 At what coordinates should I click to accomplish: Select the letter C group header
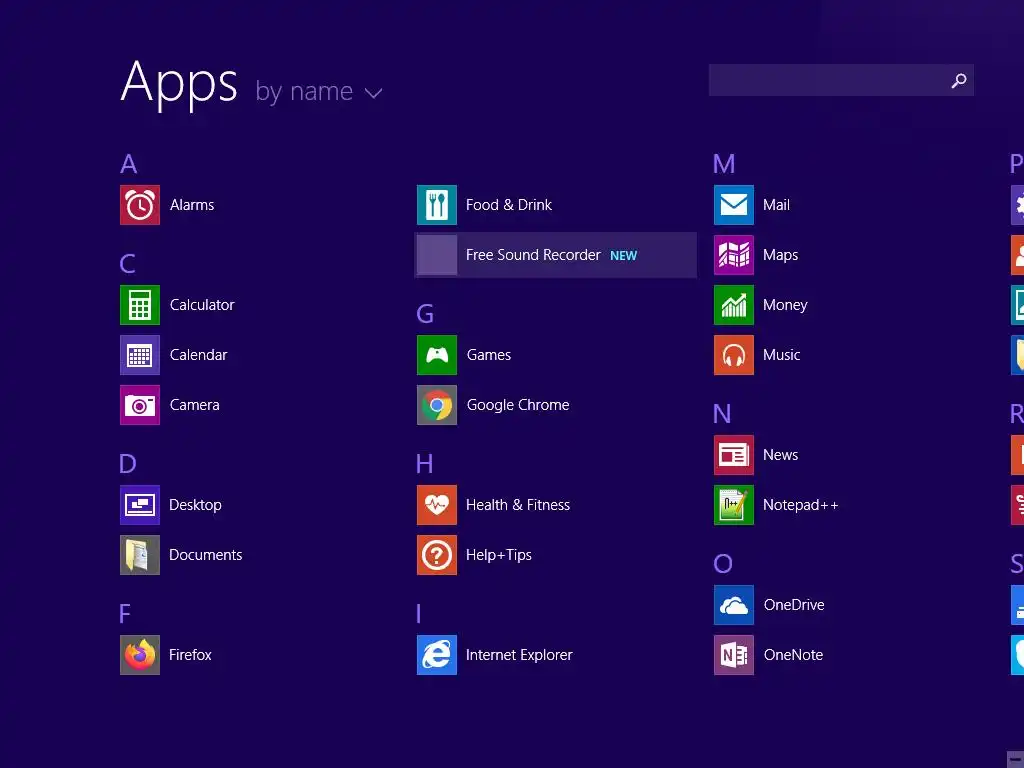[127, 264]
